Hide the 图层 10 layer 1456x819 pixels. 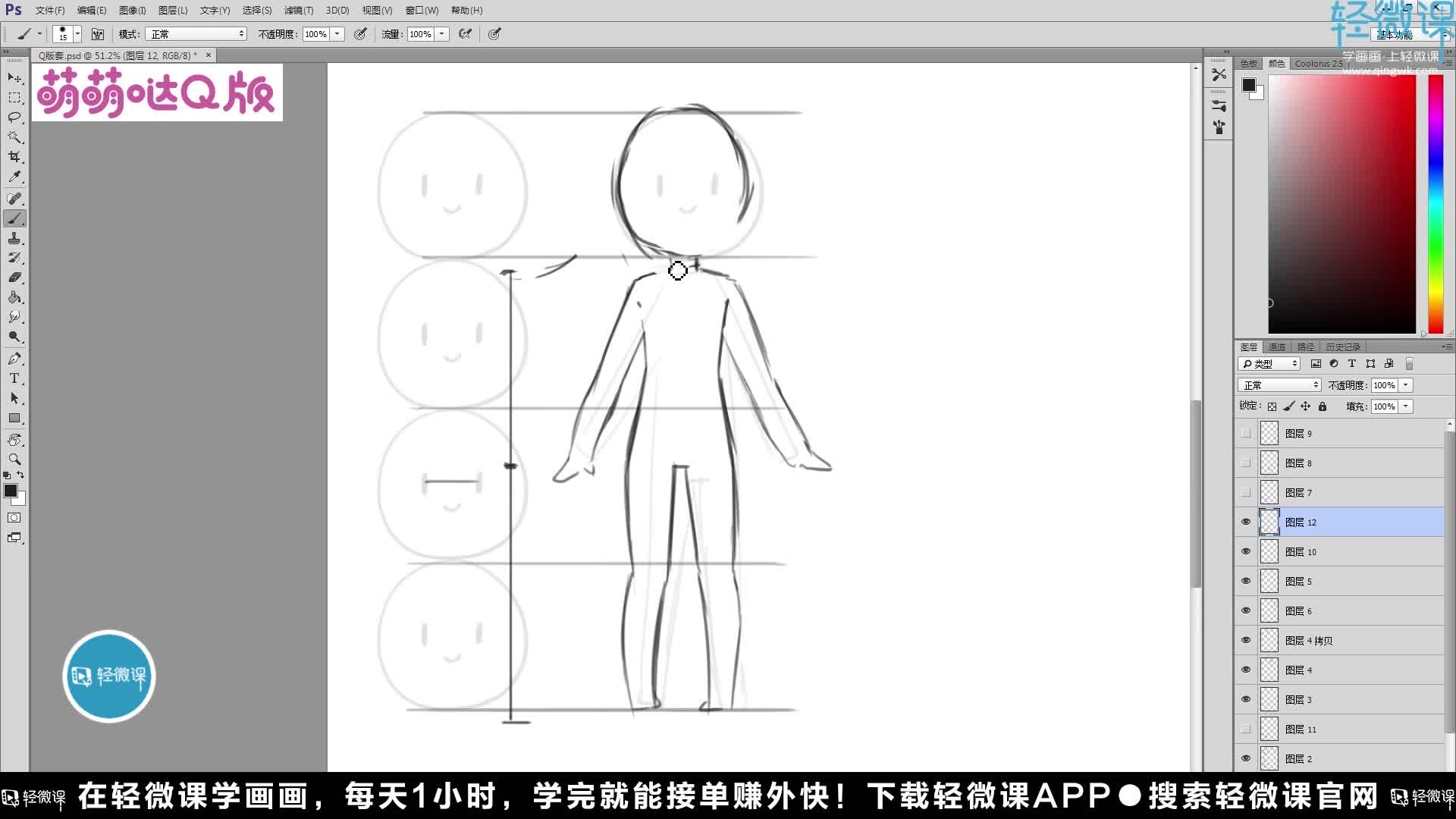1246,551
